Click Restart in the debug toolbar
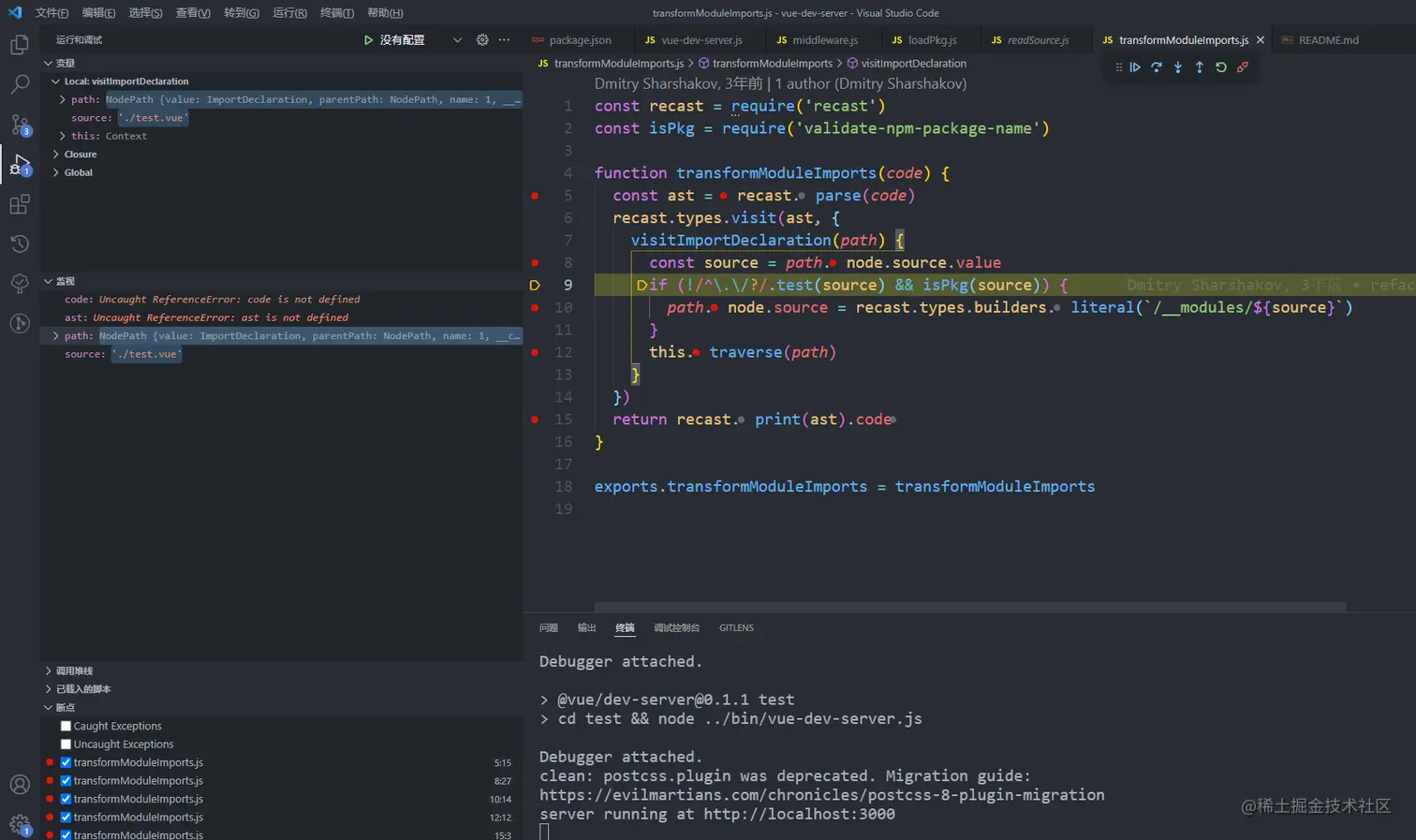1416x840 pixels. [x=1221, y=67]
